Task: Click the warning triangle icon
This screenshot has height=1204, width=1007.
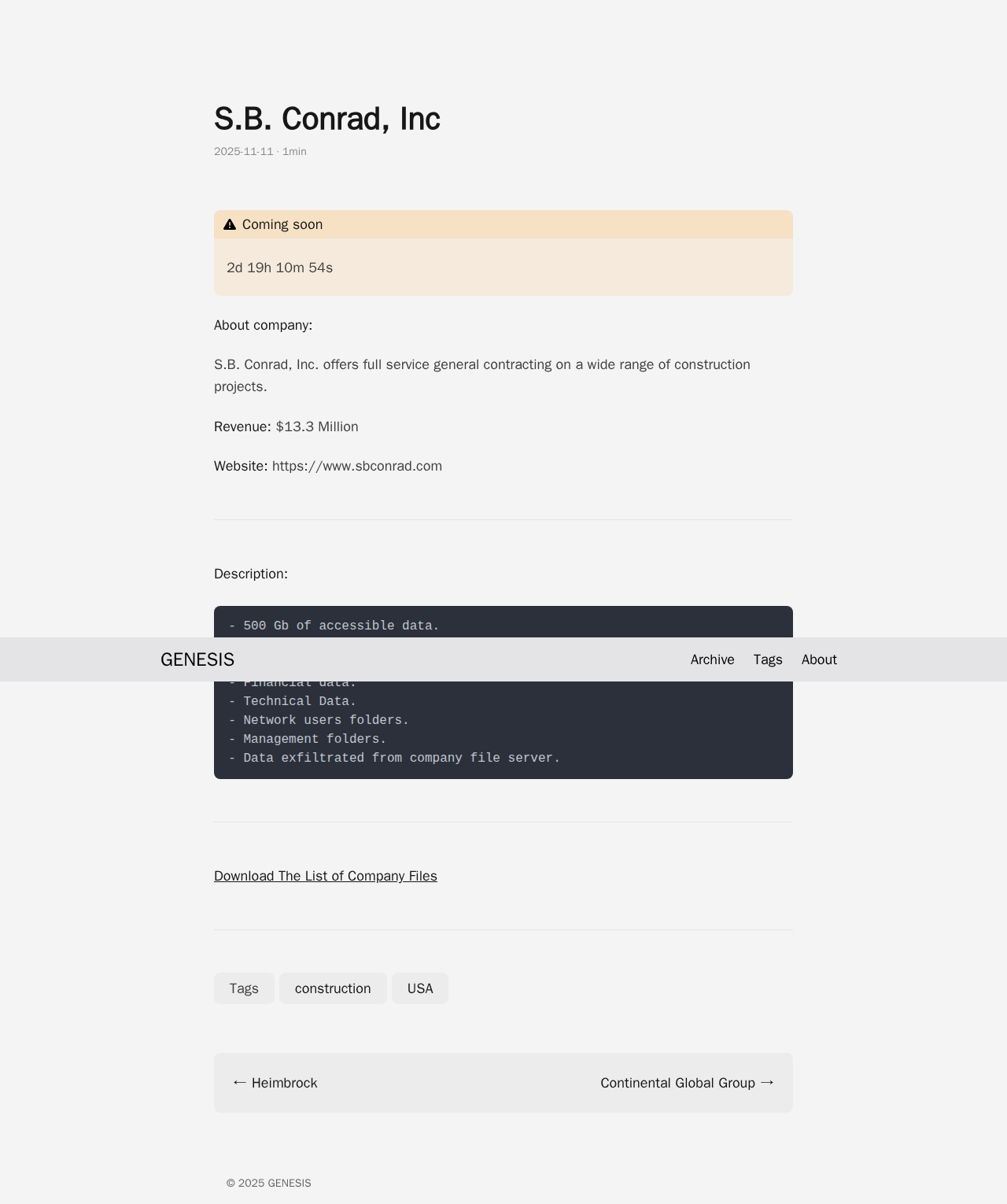Action: pos(230,225)
